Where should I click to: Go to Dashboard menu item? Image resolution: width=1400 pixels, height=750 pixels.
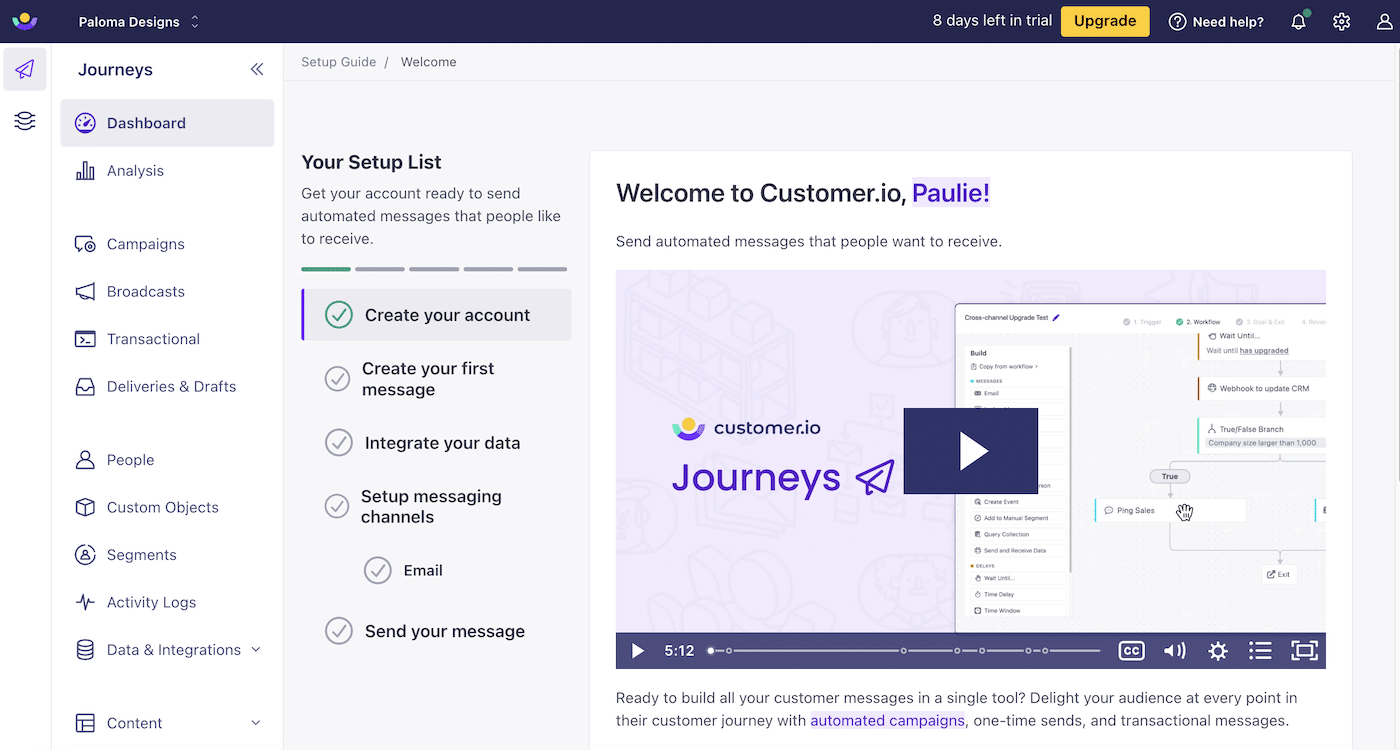167,123
